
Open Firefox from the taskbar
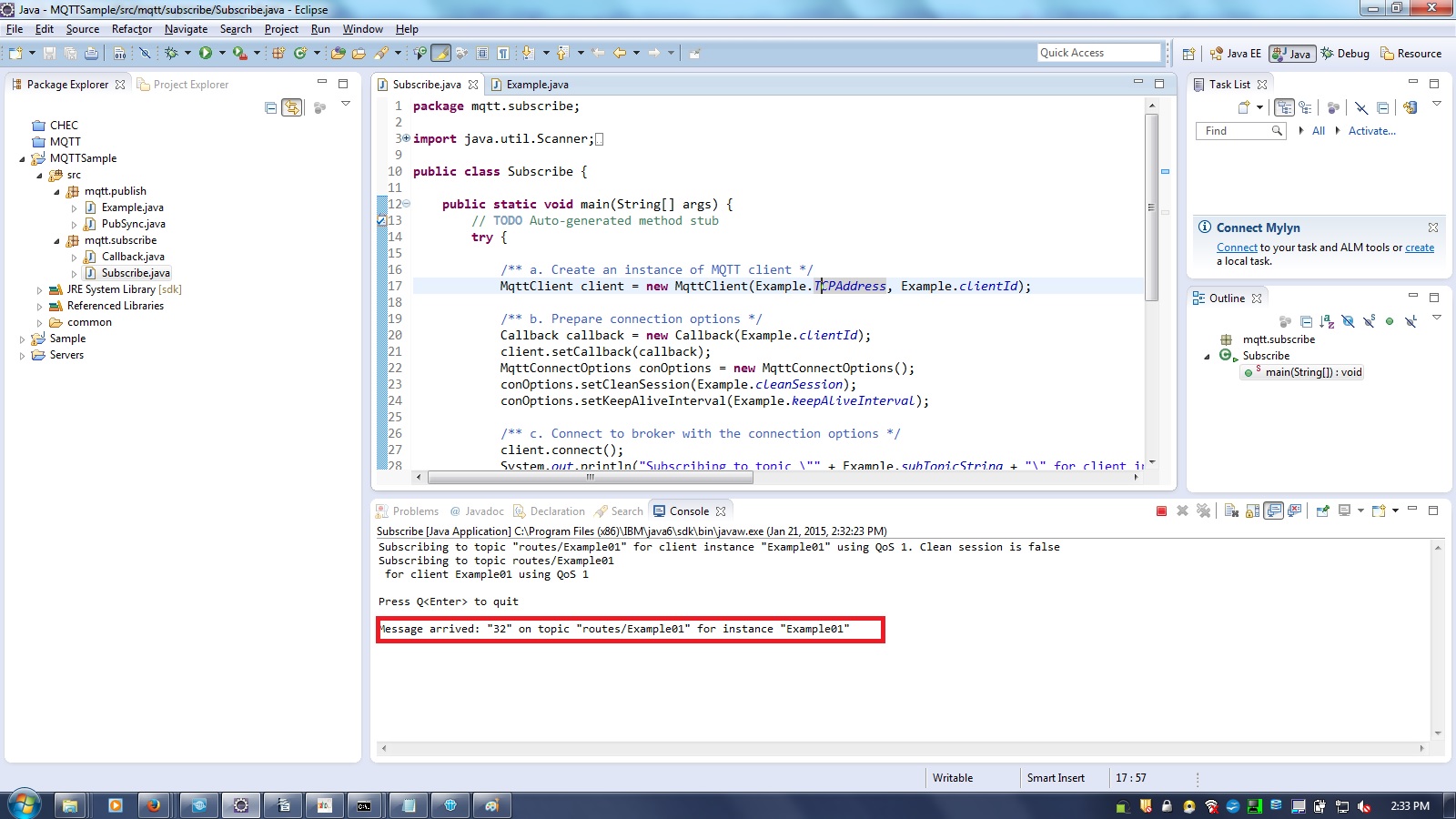(154, 805)
